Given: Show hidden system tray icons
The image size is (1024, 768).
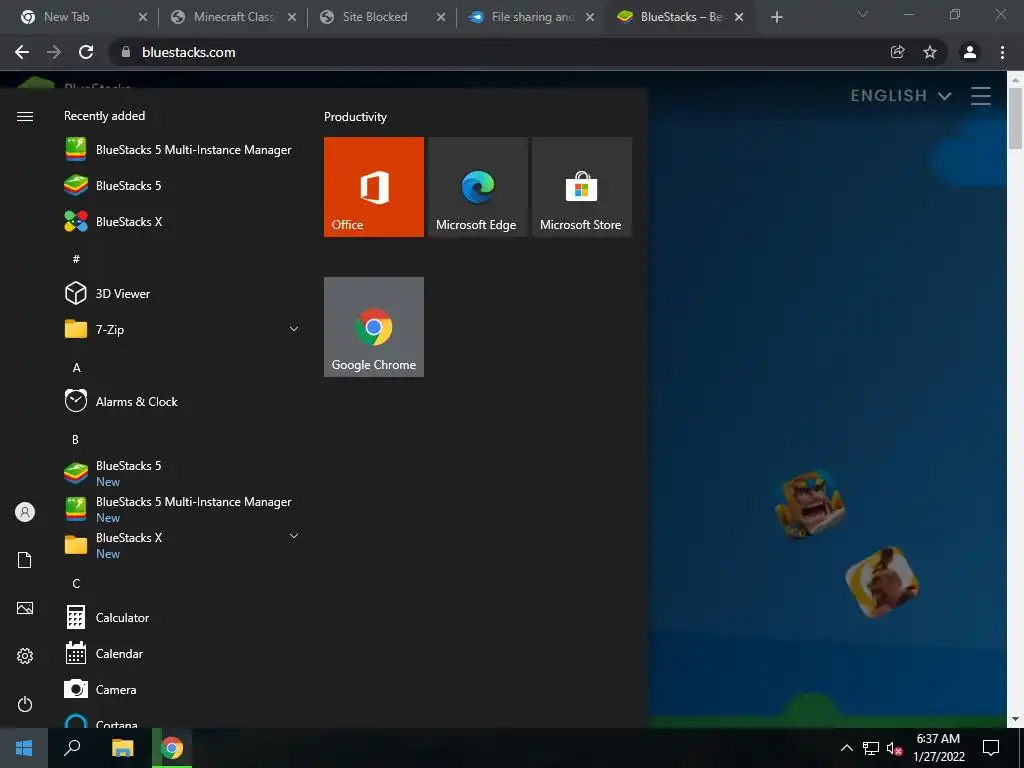Looking at the screenshot, I should pos(846,748).
